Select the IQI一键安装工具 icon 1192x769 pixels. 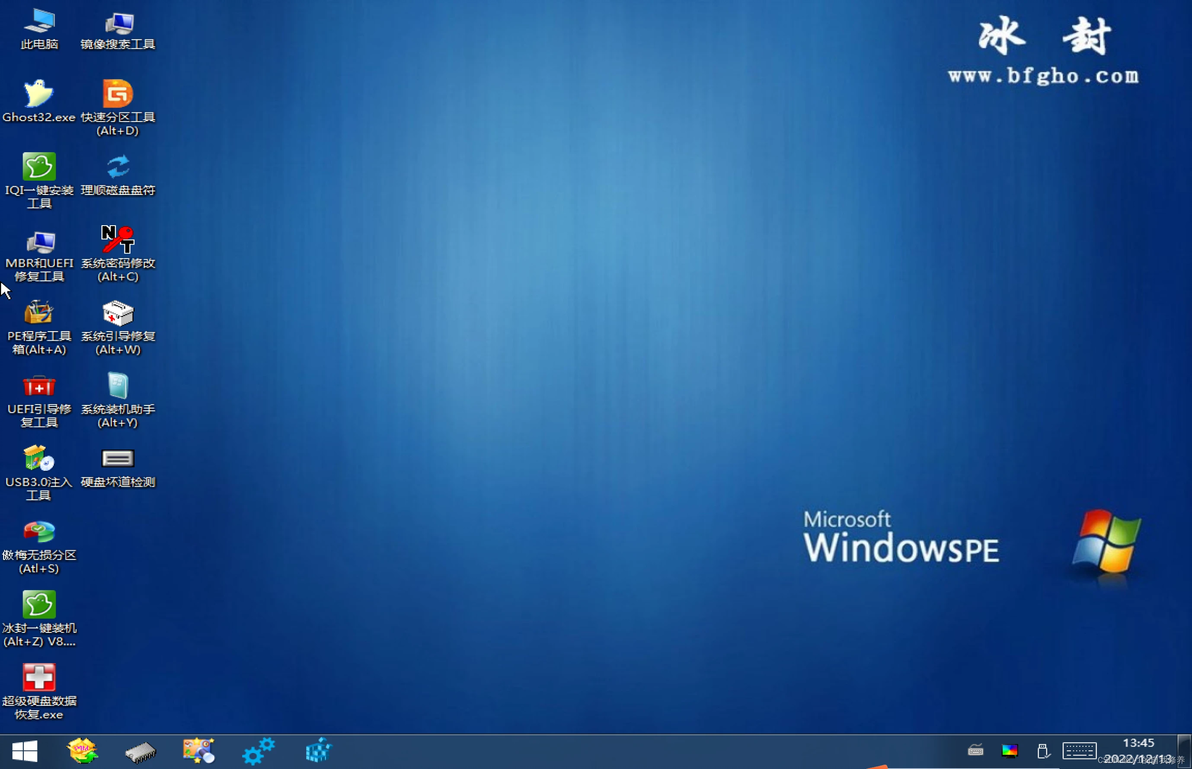[39, 181]
